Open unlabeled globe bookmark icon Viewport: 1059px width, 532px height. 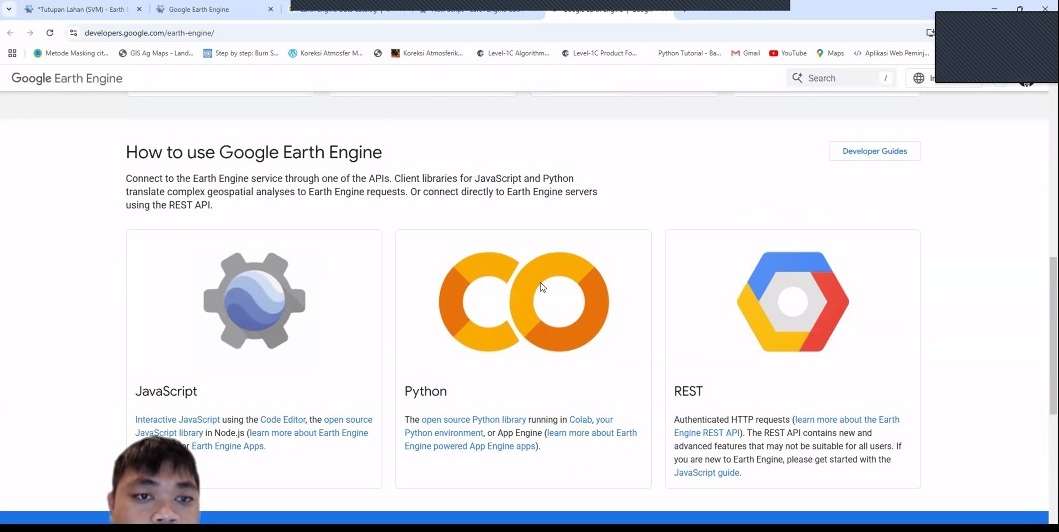[378, 53]
